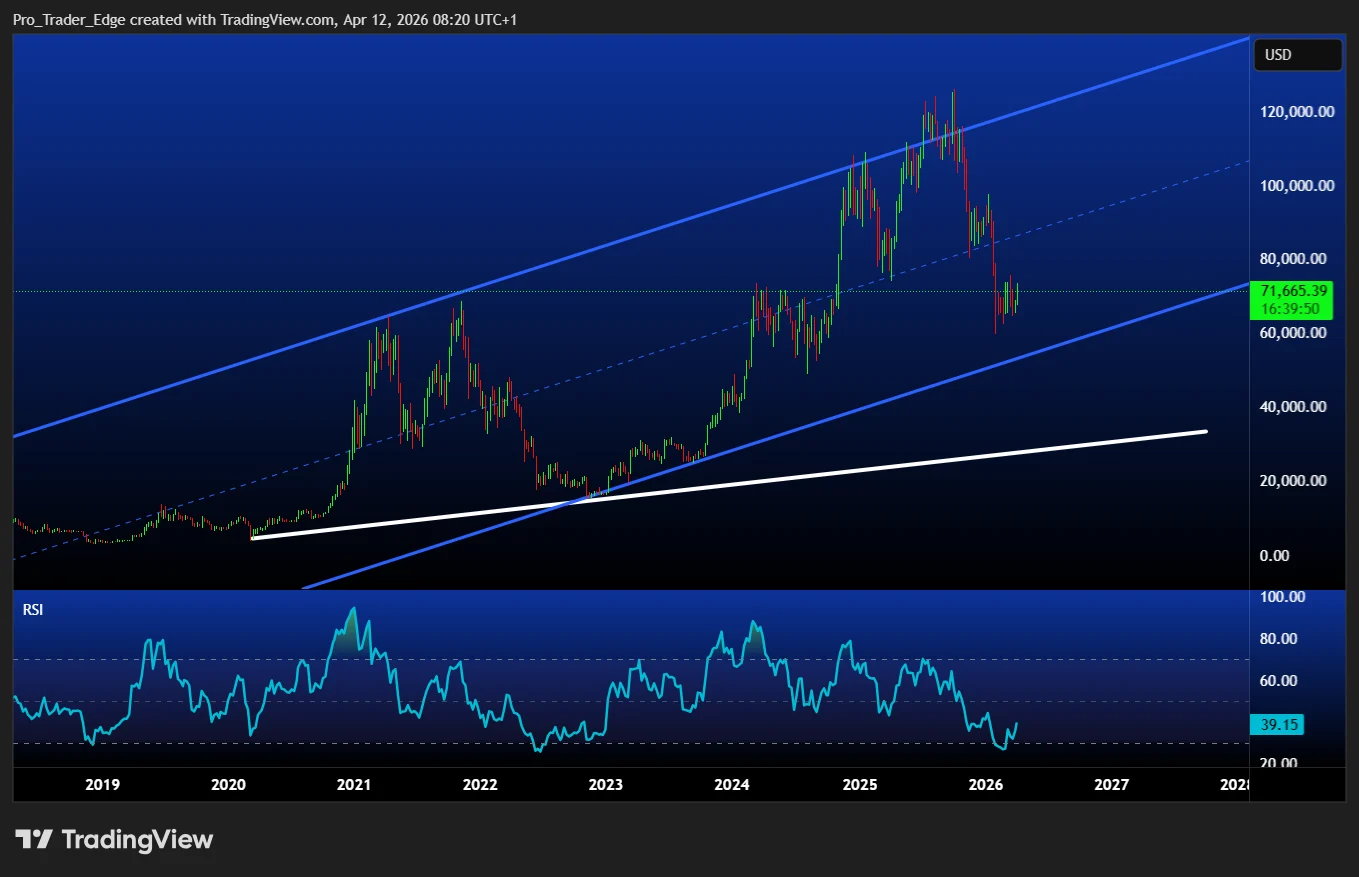1359x877 pixels.
Task: Select the 2026 marker on time axis
Action: coord(986,785)
